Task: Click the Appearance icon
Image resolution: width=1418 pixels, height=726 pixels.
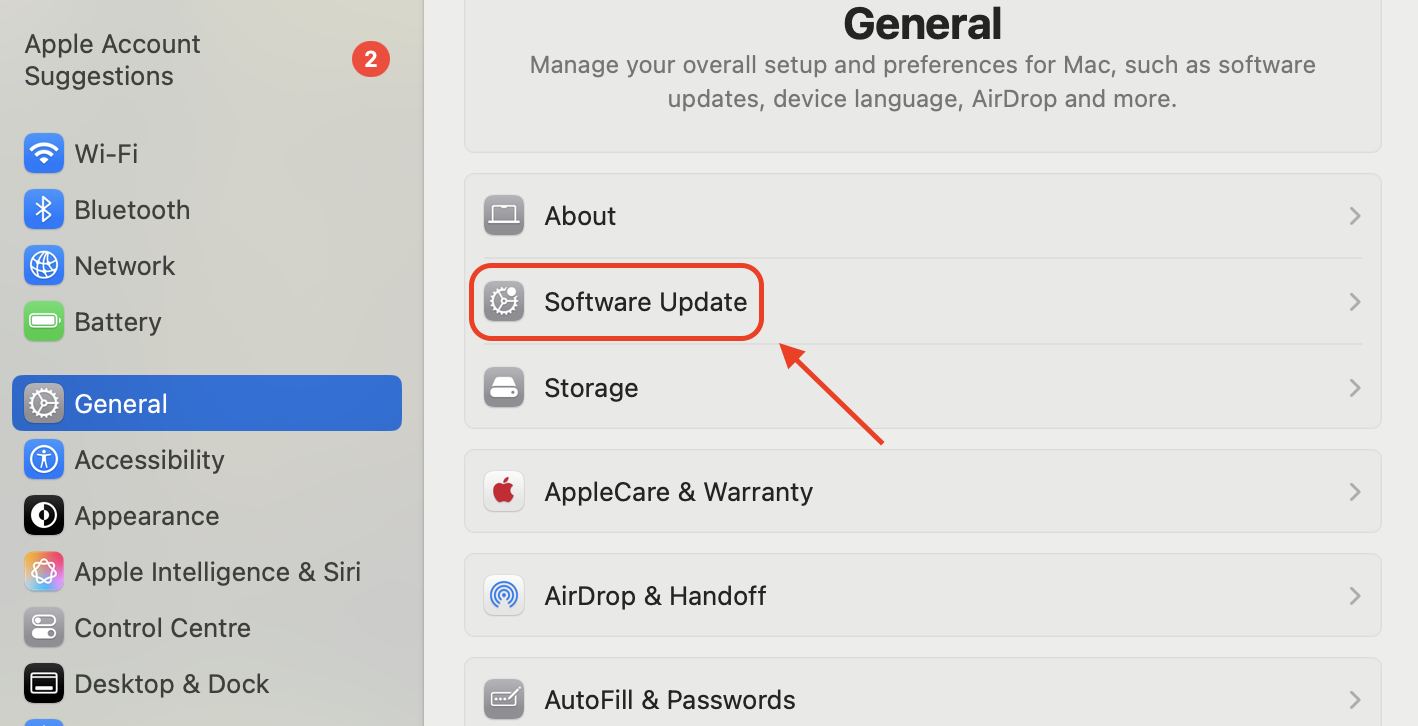Action: [x=44, y=515]
